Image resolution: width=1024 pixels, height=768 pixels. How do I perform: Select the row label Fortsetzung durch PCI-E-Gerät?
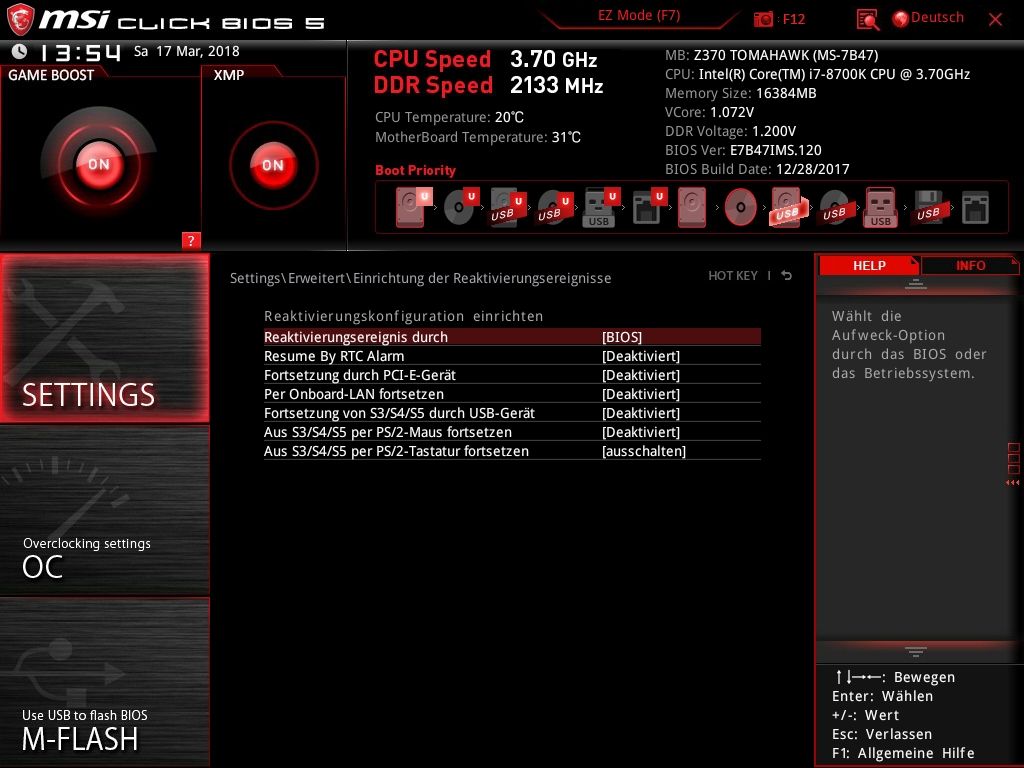click(x=360, y=375)
